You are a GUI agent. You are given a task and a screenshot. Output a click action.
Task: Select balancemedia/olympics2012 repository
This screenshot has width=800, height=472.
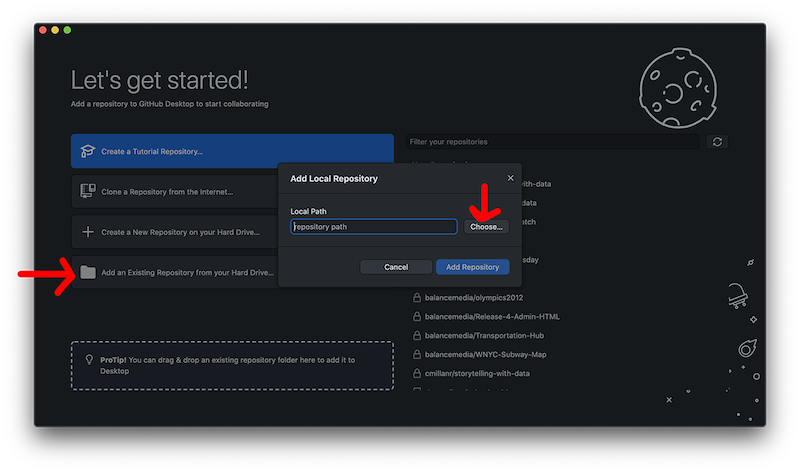click(x=473, y=297)
